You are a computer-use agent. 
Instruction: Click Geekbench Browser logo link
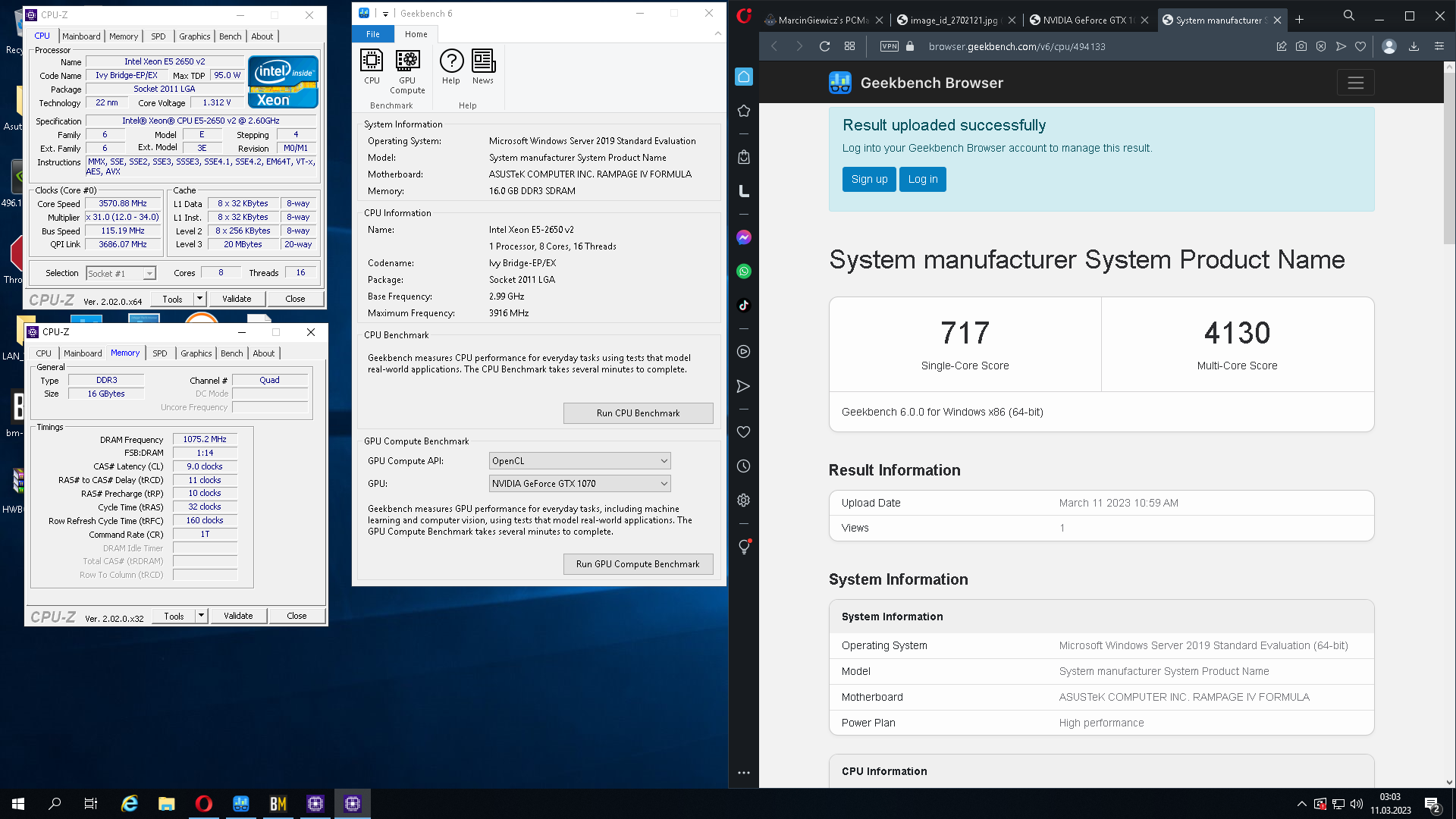click(x=916, y=83)
